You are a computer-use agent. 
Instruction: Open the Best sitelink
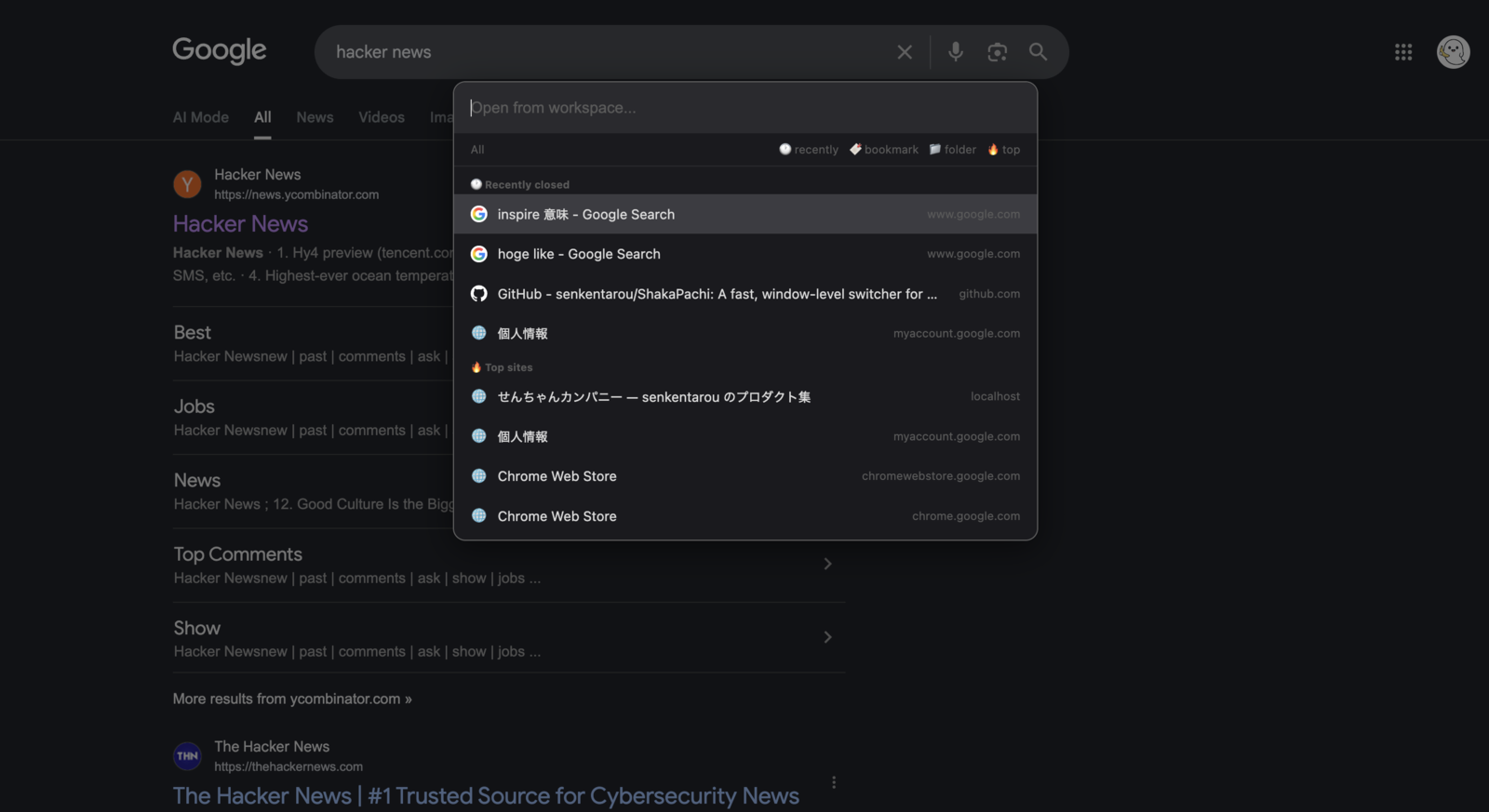193,333
